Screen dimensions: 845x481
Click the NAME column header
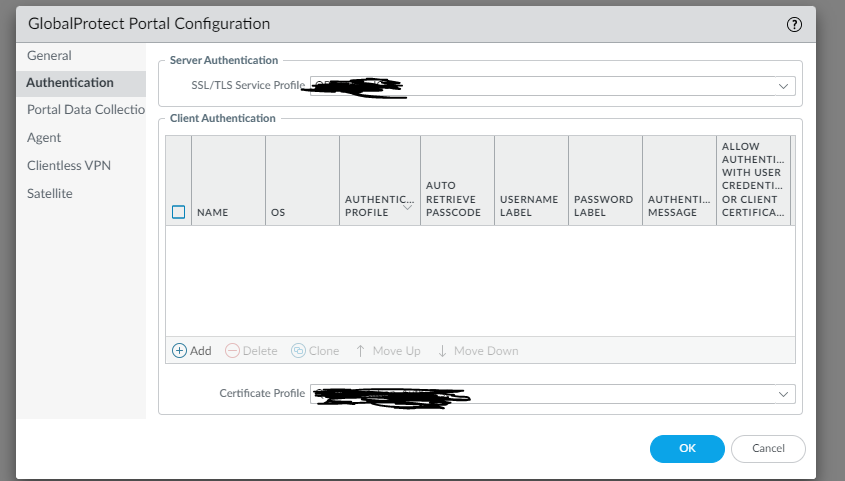pos(228,181)
